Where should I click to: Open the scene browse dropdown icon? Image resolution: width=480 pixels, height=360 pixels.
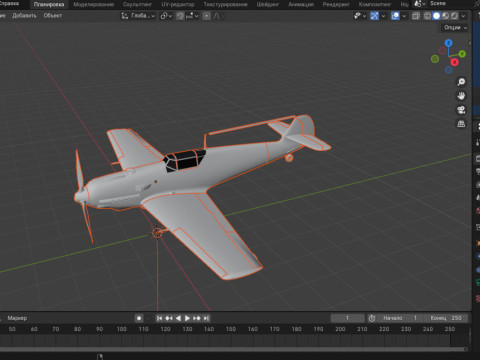tap(419, 4)
